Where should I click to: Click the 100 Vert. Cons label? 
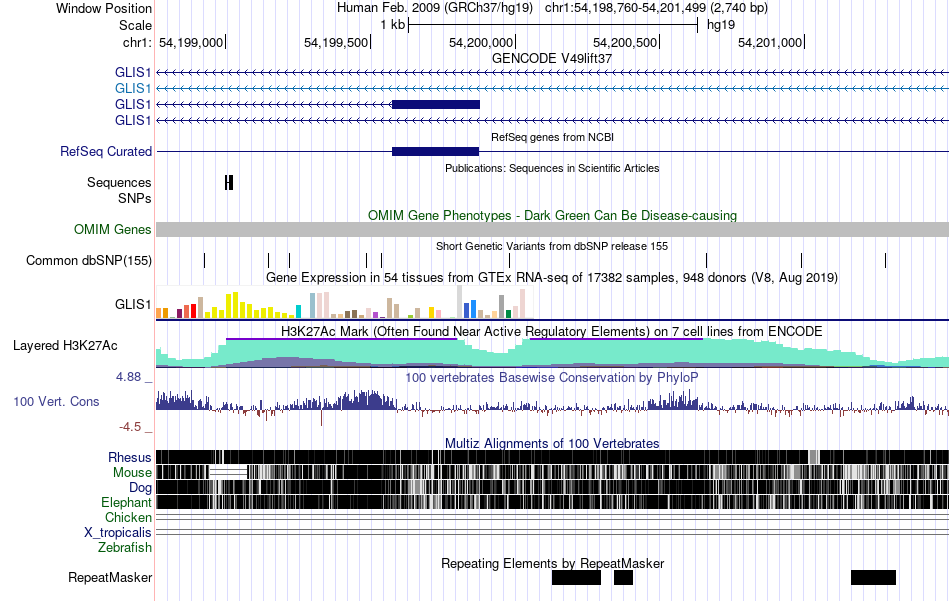(x=56, y=402)
